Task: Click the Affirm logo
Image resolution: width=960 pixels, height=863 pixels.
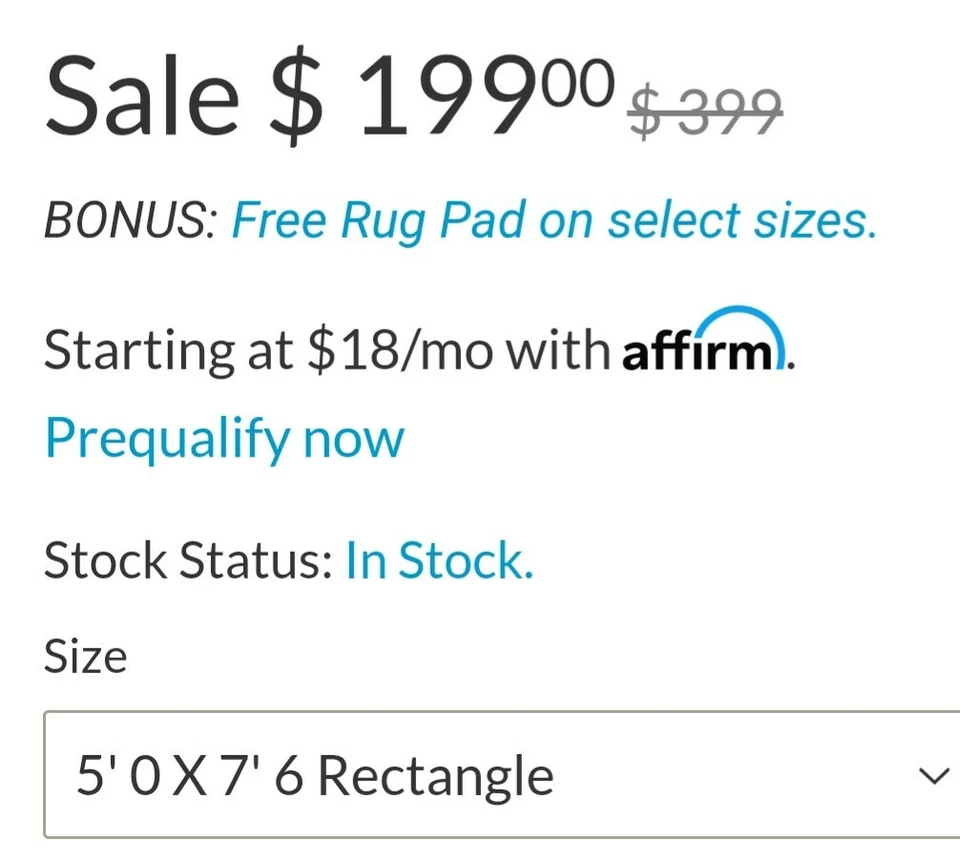Action: (x=704, y=347)
